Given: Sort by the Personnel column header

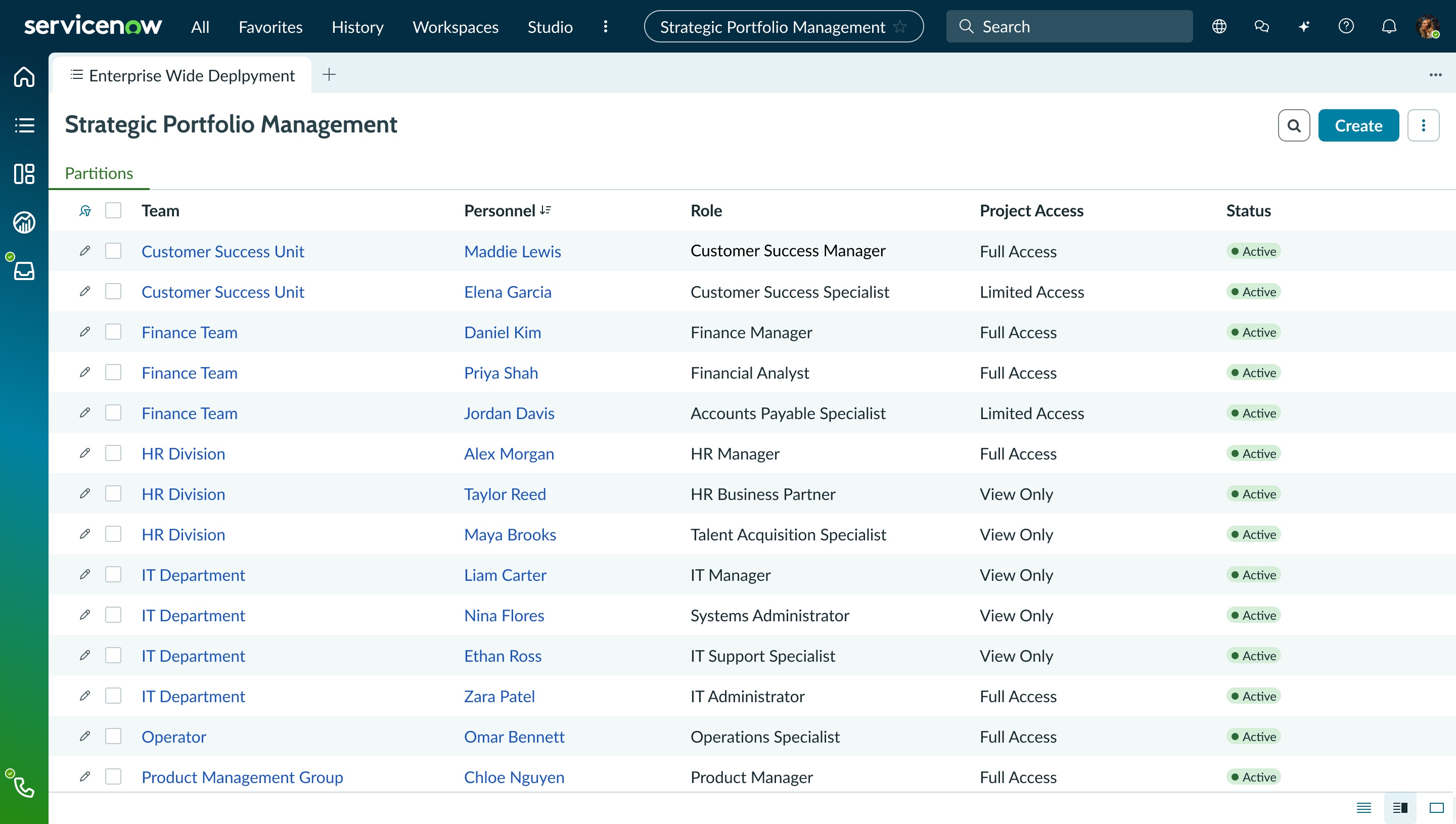Looking at the screenshot, I should (507, 210).
